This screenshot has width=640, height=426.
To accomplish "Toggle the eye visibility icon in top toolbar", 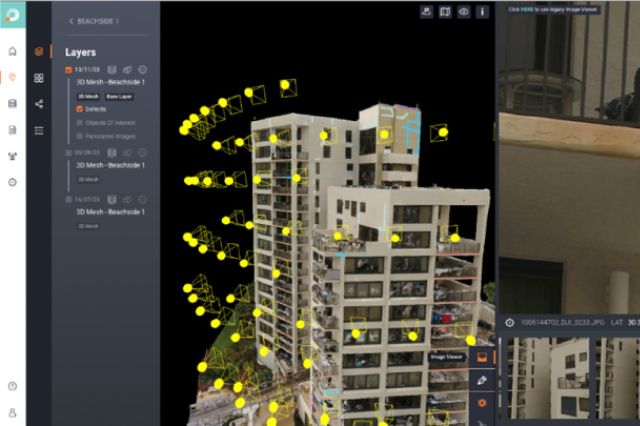I will [464, 12].
